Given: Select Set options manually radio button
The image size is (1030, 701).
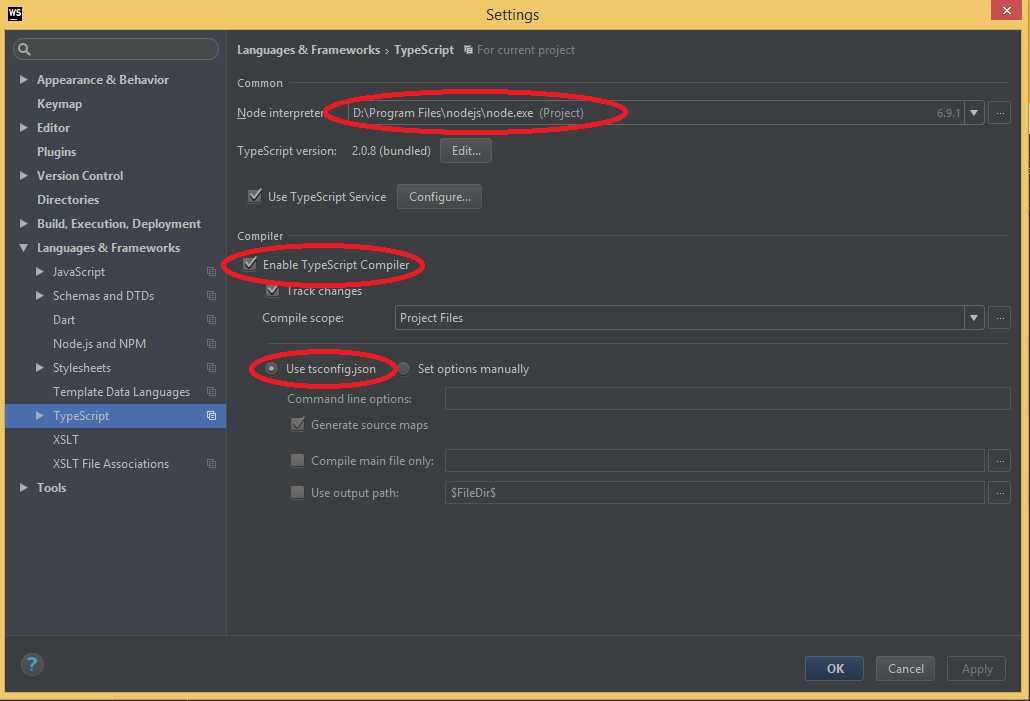Looking at the screenshot, I should (403, 369).
